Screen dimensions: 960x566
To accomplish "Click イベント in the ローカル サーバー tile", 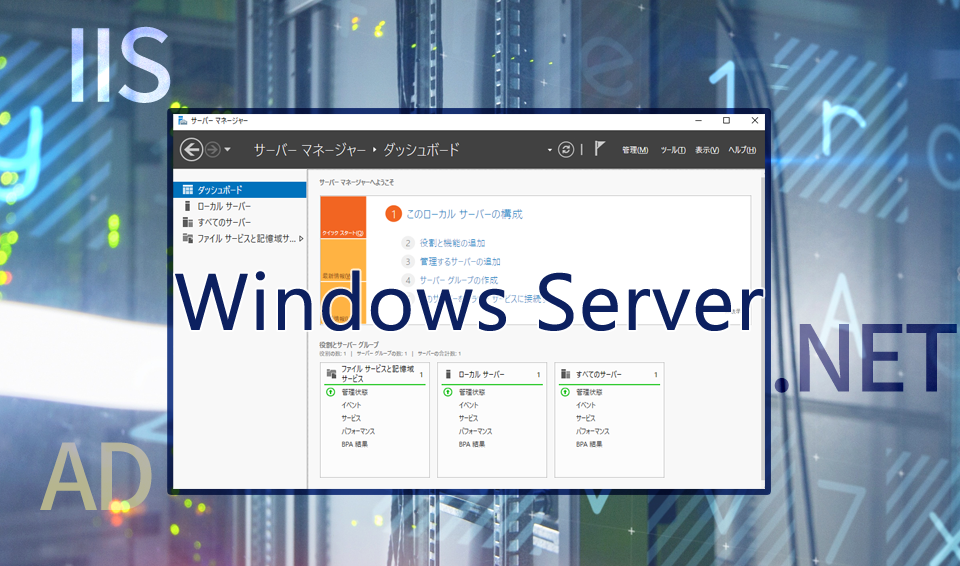I will point(469,405).
